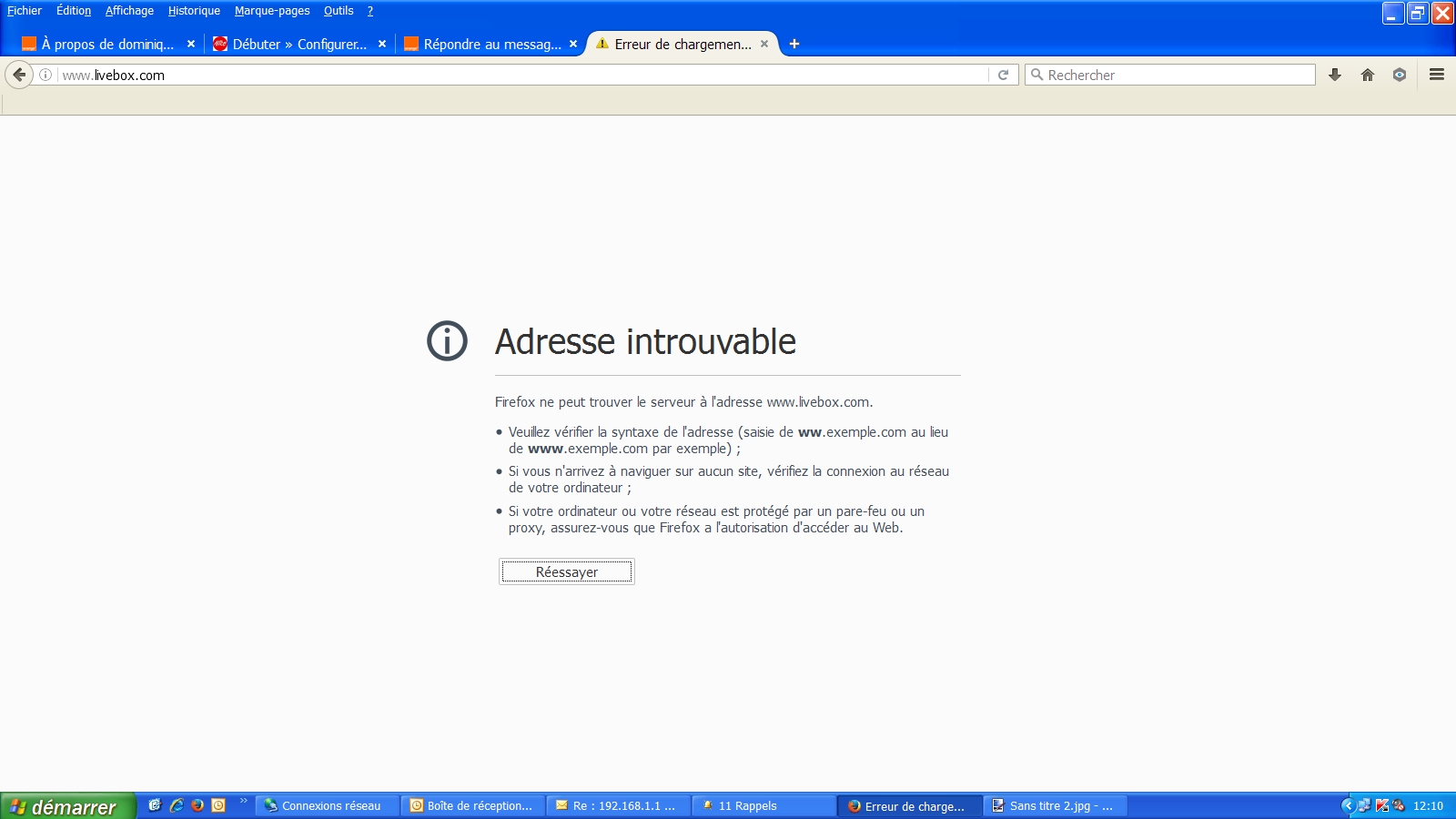Click 'Si vous n'arrivez à naviguer' bullet text
The height and width of the screenshot is (819, 1456).
pos(728,480)
